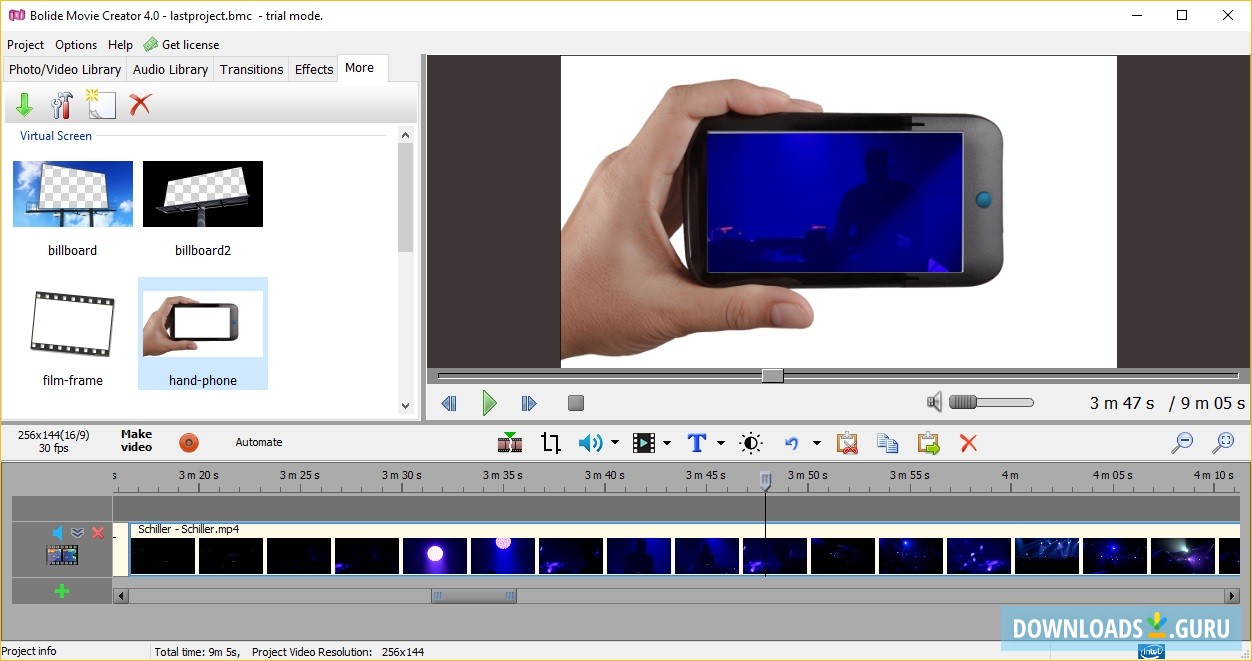Mute the Schiller track speaker icon

point(58,533)
